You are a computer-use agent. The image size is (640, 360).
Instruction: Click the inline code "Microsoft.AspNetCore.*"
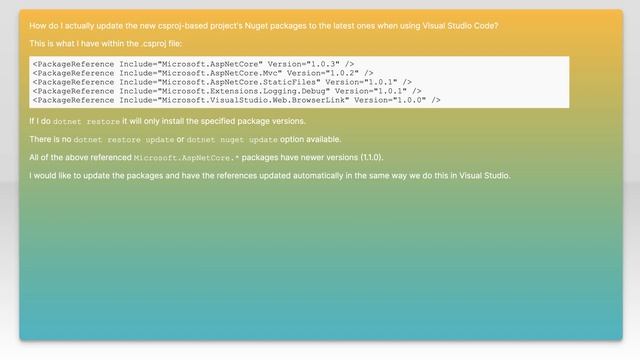187,158
